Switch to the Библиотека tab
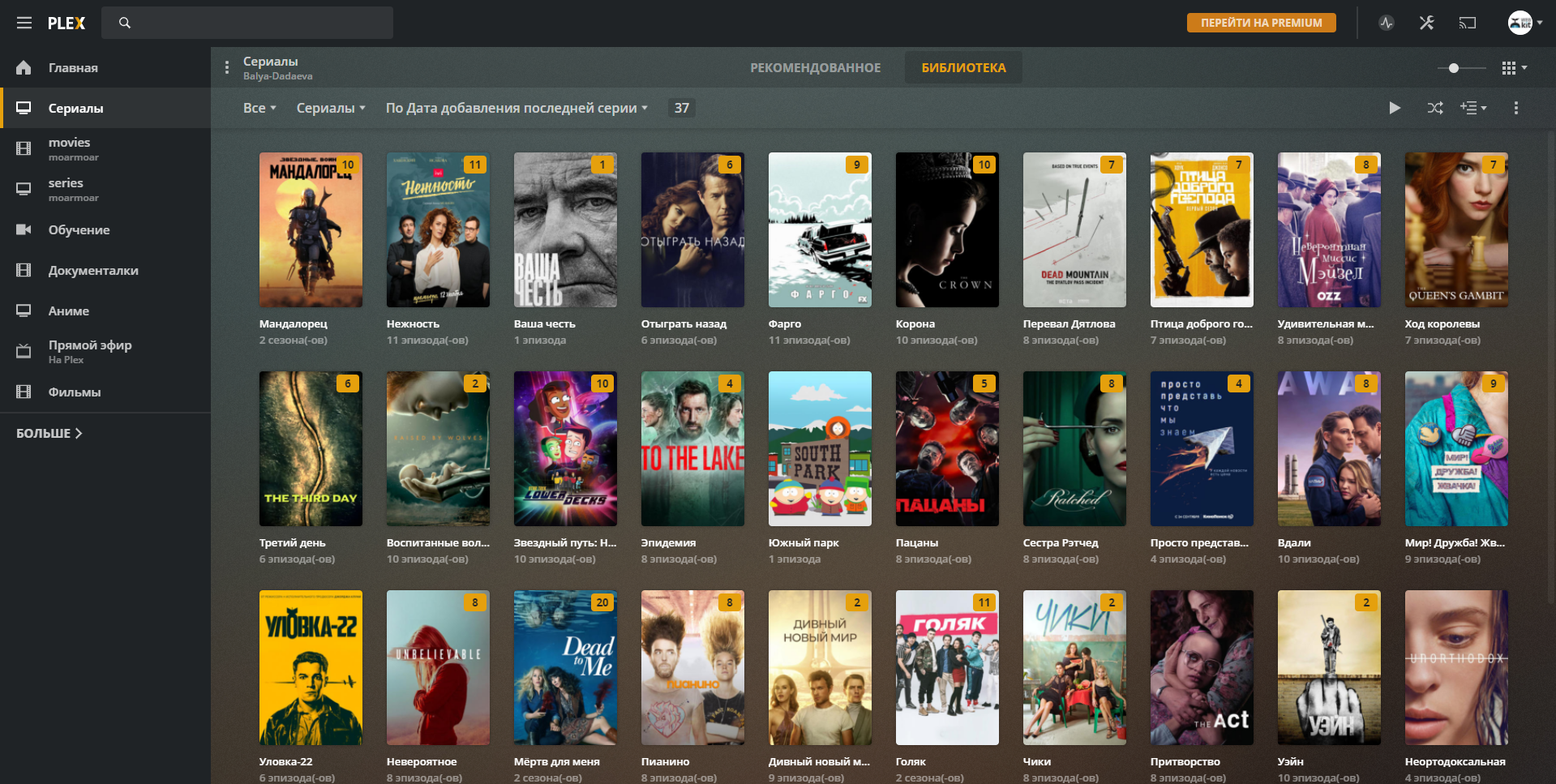This screenshot has height=784, width=1556. click(963, 68)
